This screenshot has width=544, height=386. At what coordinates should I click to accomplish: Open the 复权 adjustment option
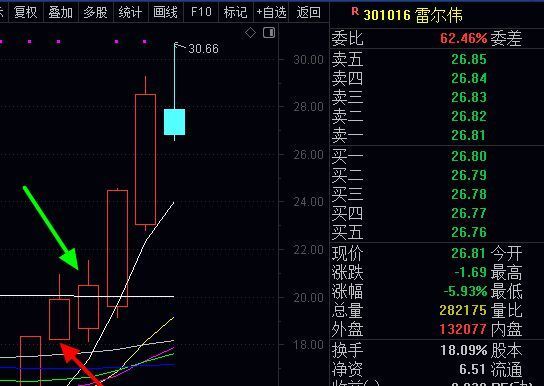26,12
